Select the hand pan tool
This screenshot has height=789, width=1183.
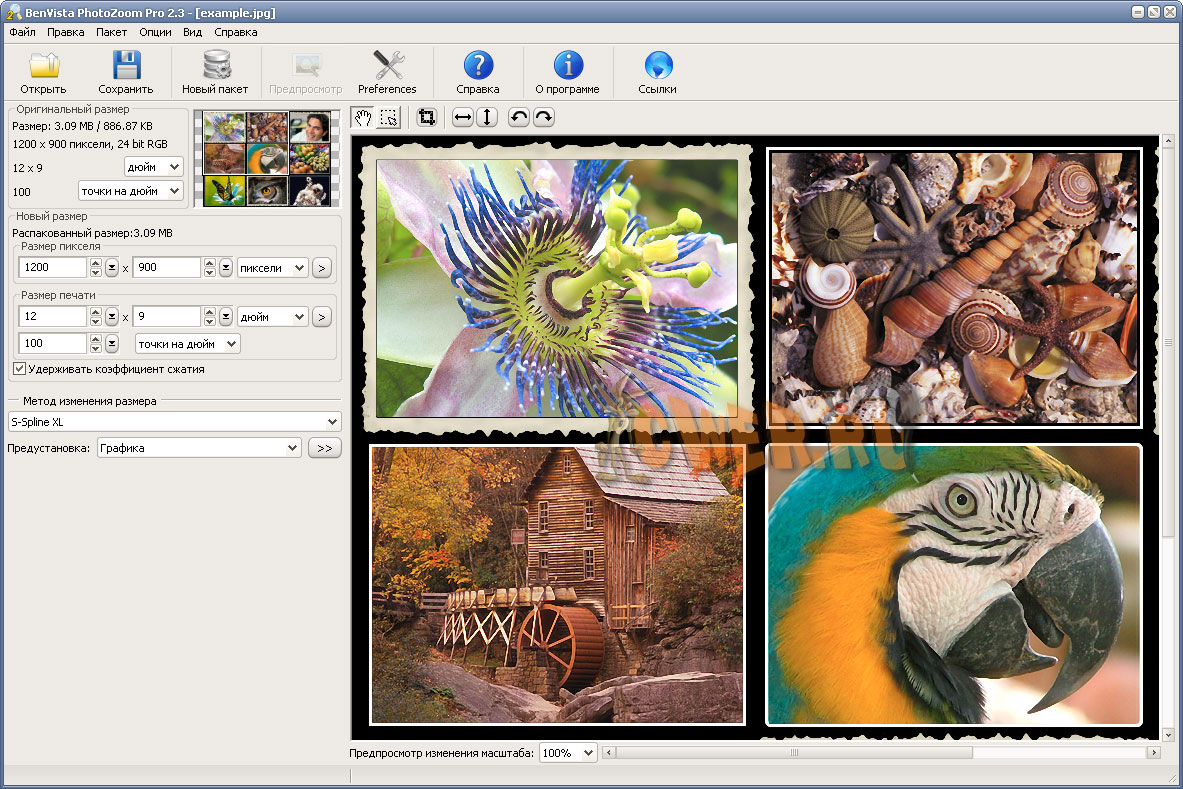363,118
